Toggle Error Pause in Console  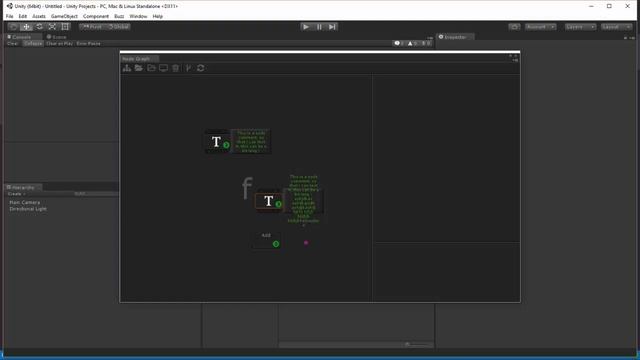point(88,43)
